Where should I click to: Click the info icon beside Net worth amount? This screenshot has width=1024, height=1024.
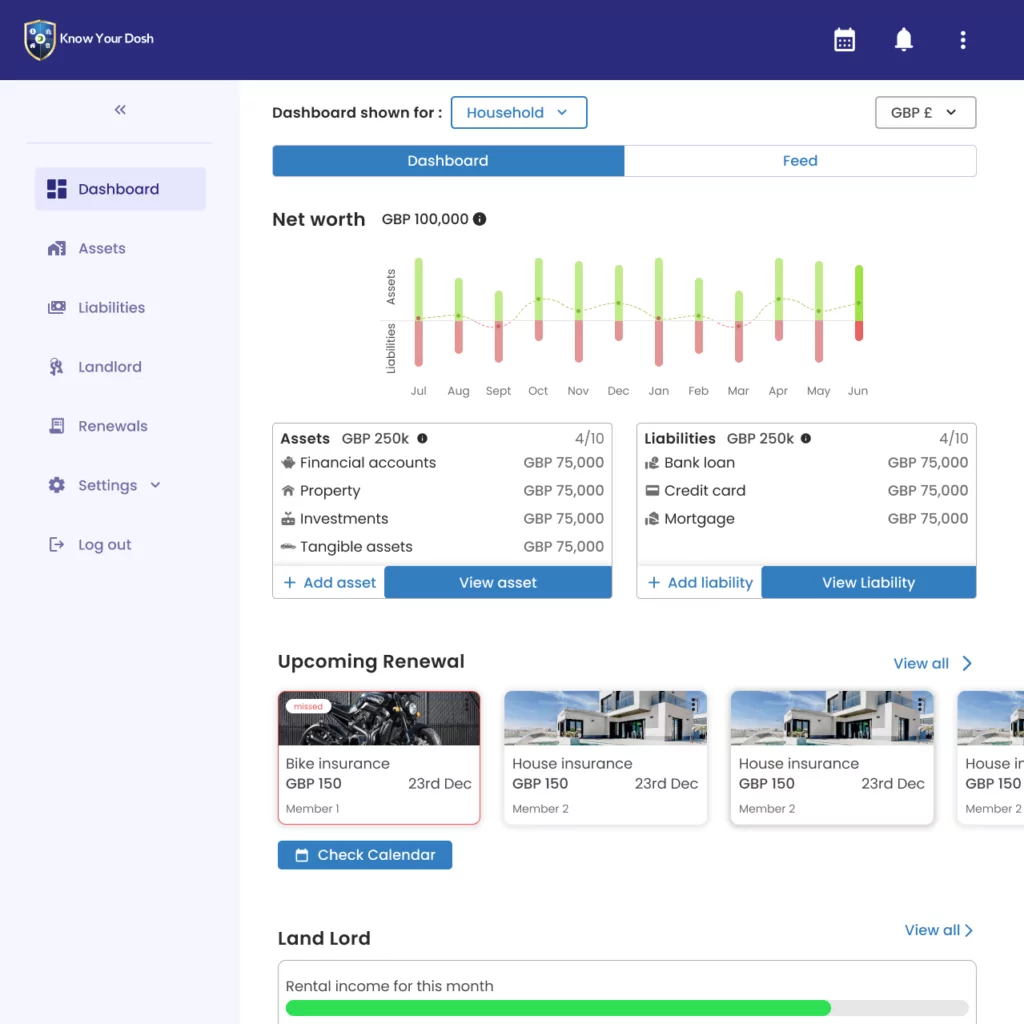pyautogui.click(x=480, y=219)
